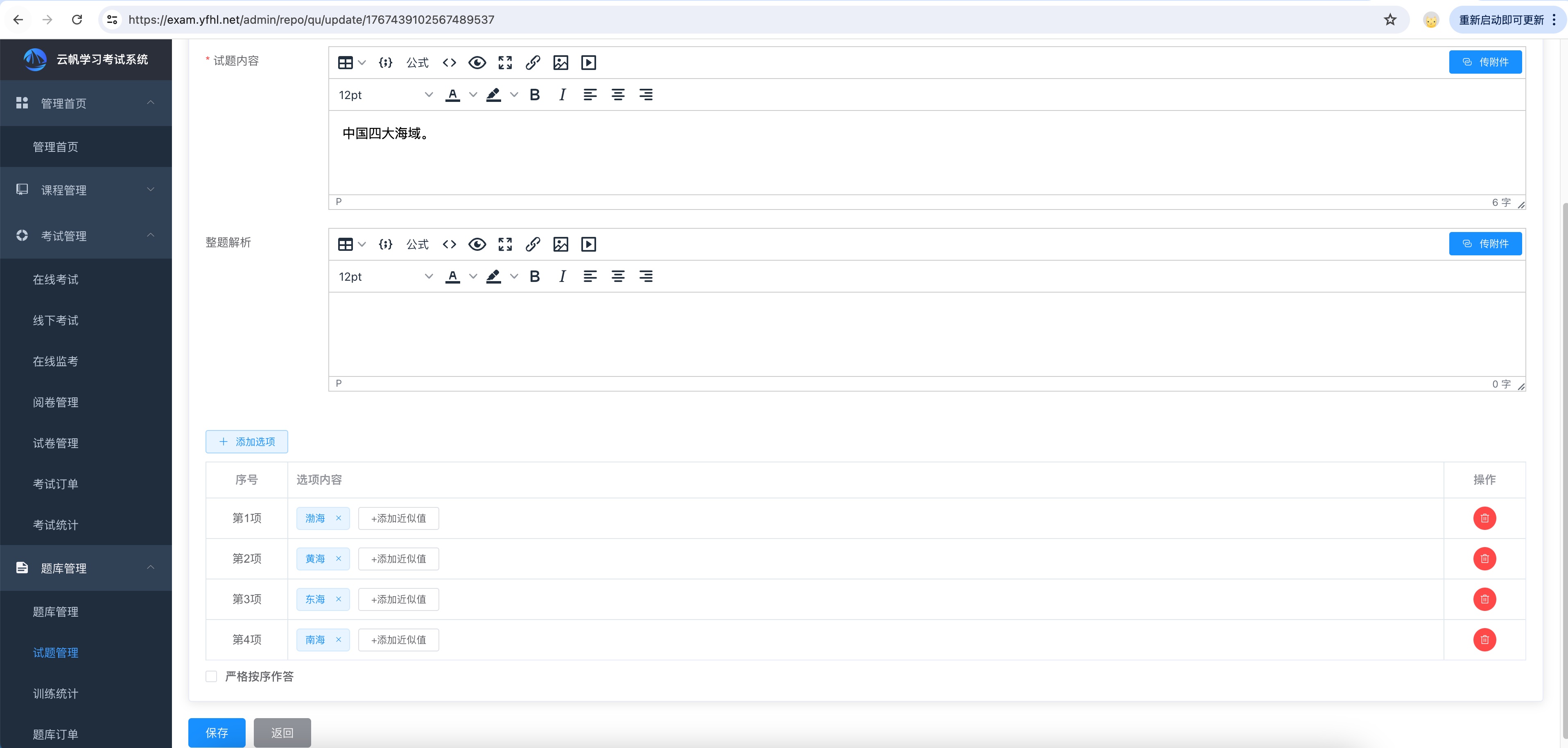Preview 整题解析 with eye icon
This screenshot has width=1568, height=748.
pos(477,244)
